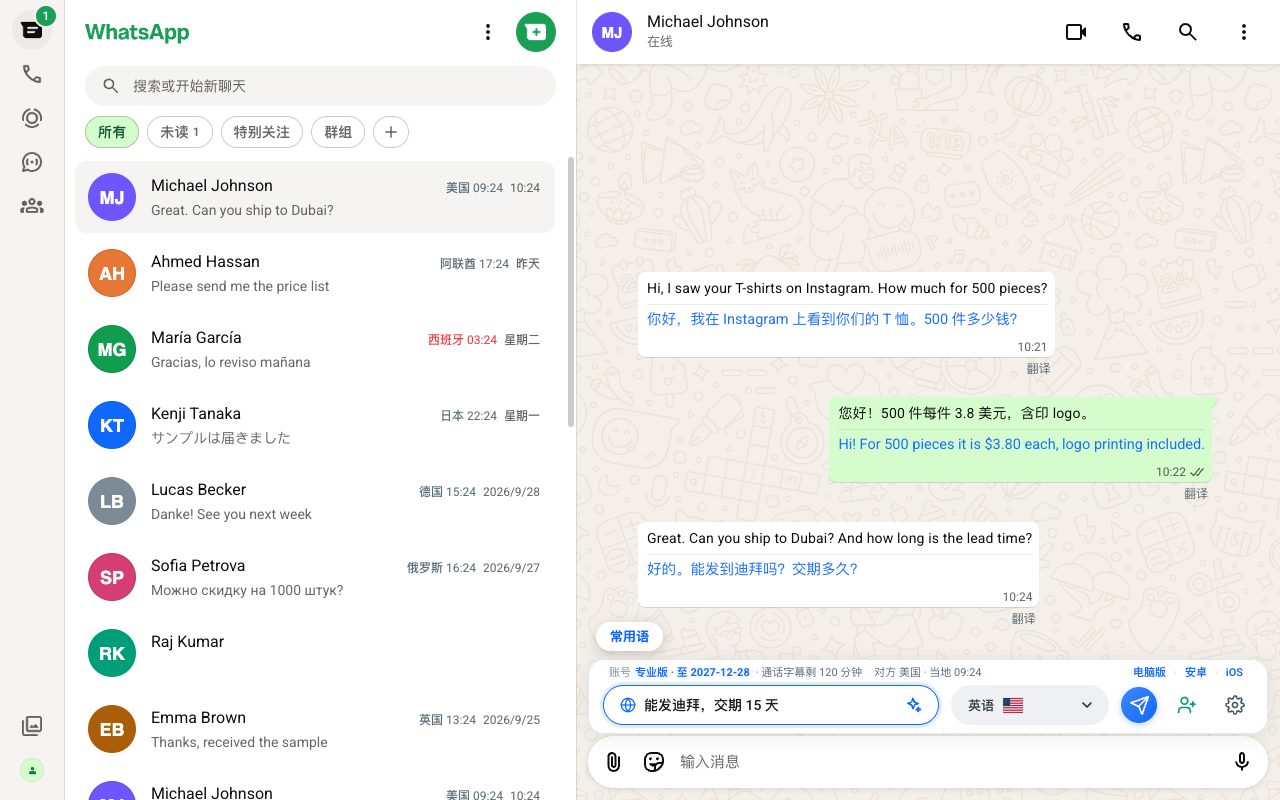Select the 群组 filter tab
The height and width of the screenshot is (800, 1280).
point(338,132)
